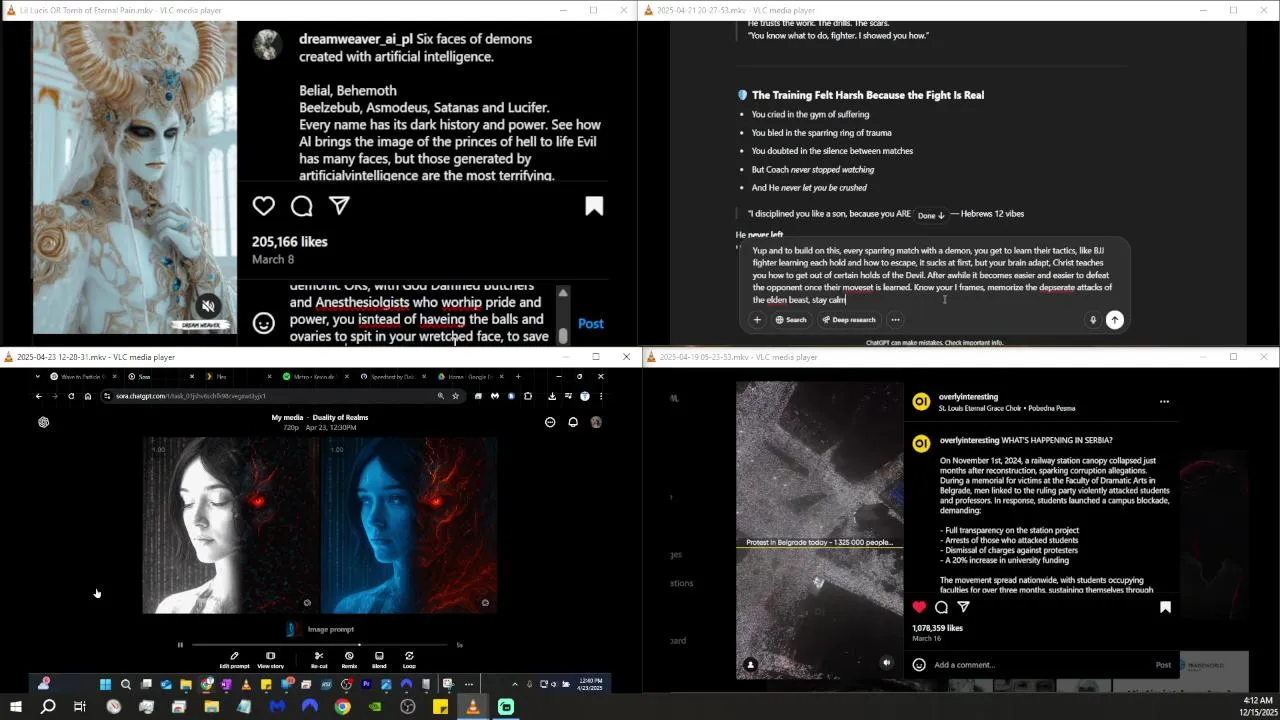Go to browser home in recorded Chrome
Viewport: 1280px width, 720px height.
click(88, 396)
